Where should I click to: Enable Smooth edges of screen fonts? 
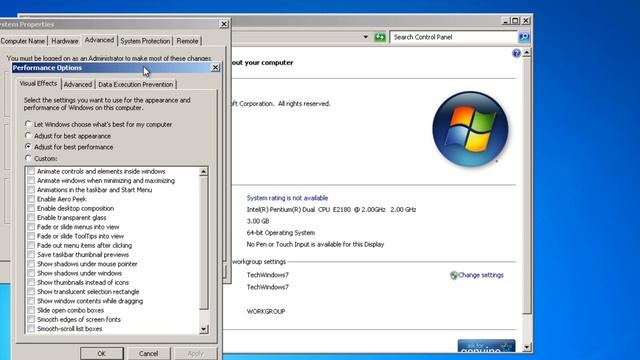[31, 319]
